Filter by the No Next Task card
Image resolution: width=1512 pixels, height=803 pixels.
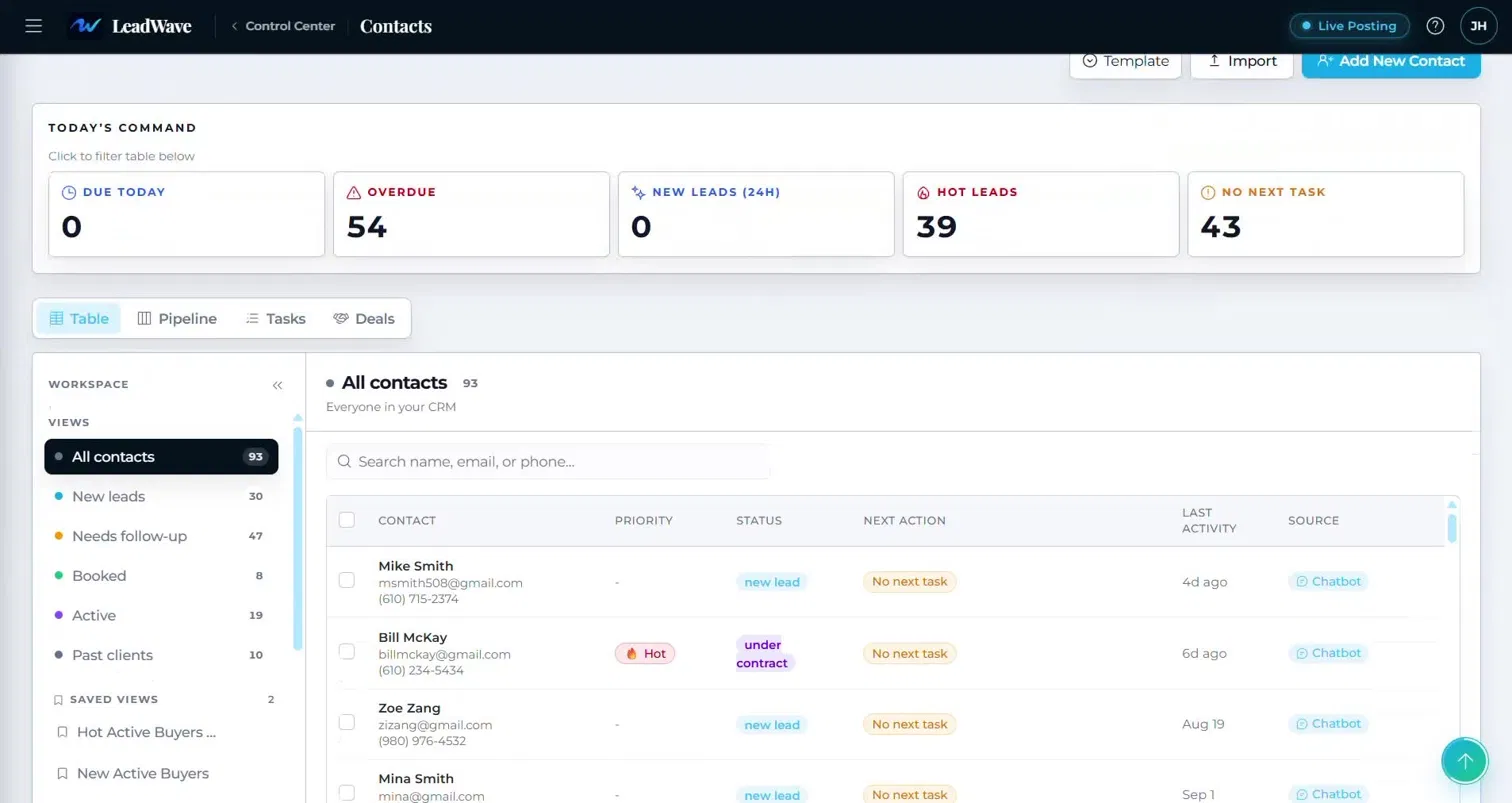[x=1326, y=214]
